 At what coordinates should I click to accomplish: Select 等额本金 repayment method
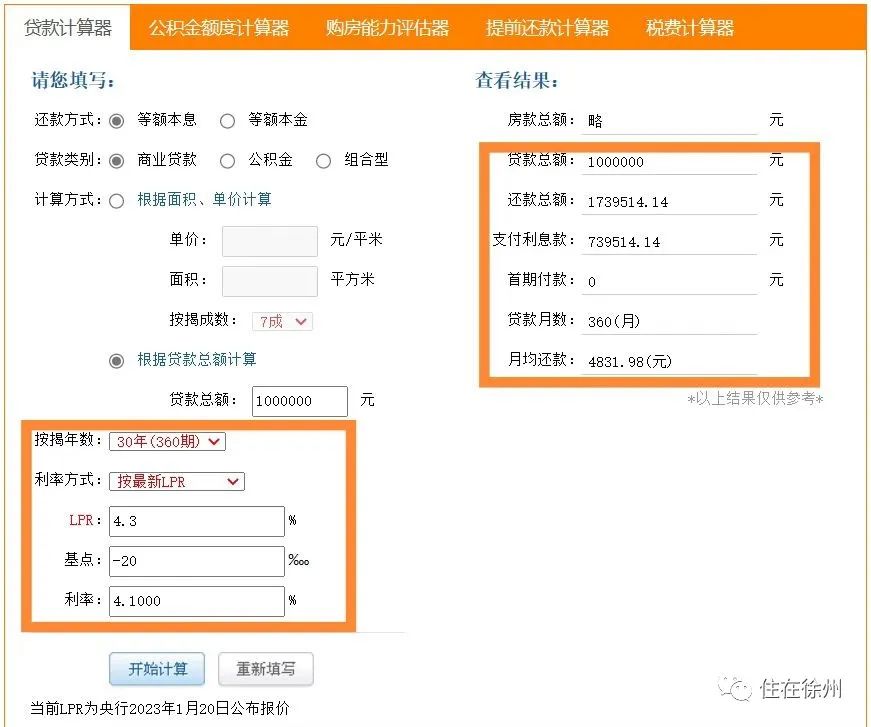(x=228, y=120)
